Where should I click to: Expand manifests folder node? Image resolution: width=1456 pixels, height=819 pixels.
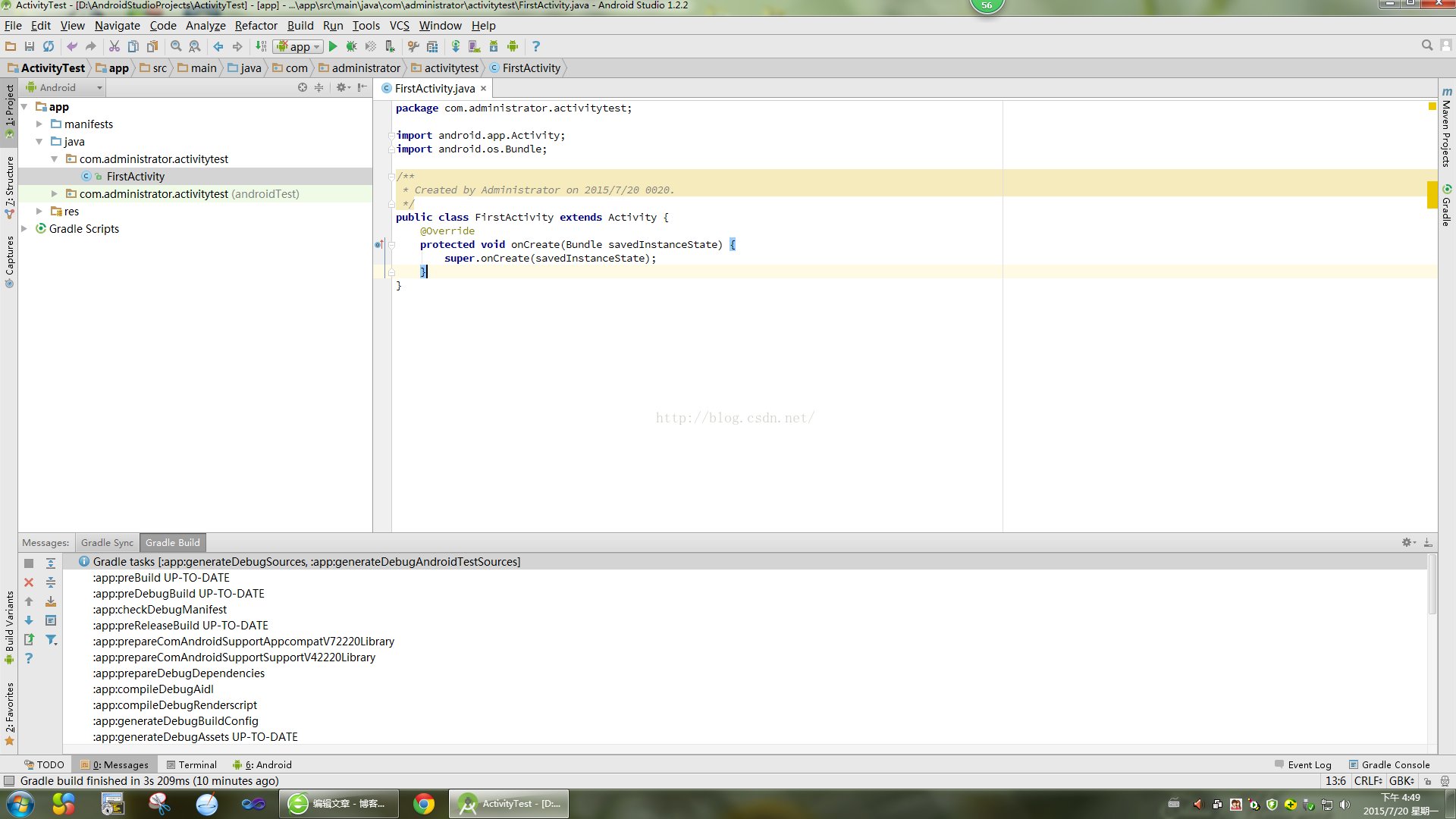(x=39, y=124)
